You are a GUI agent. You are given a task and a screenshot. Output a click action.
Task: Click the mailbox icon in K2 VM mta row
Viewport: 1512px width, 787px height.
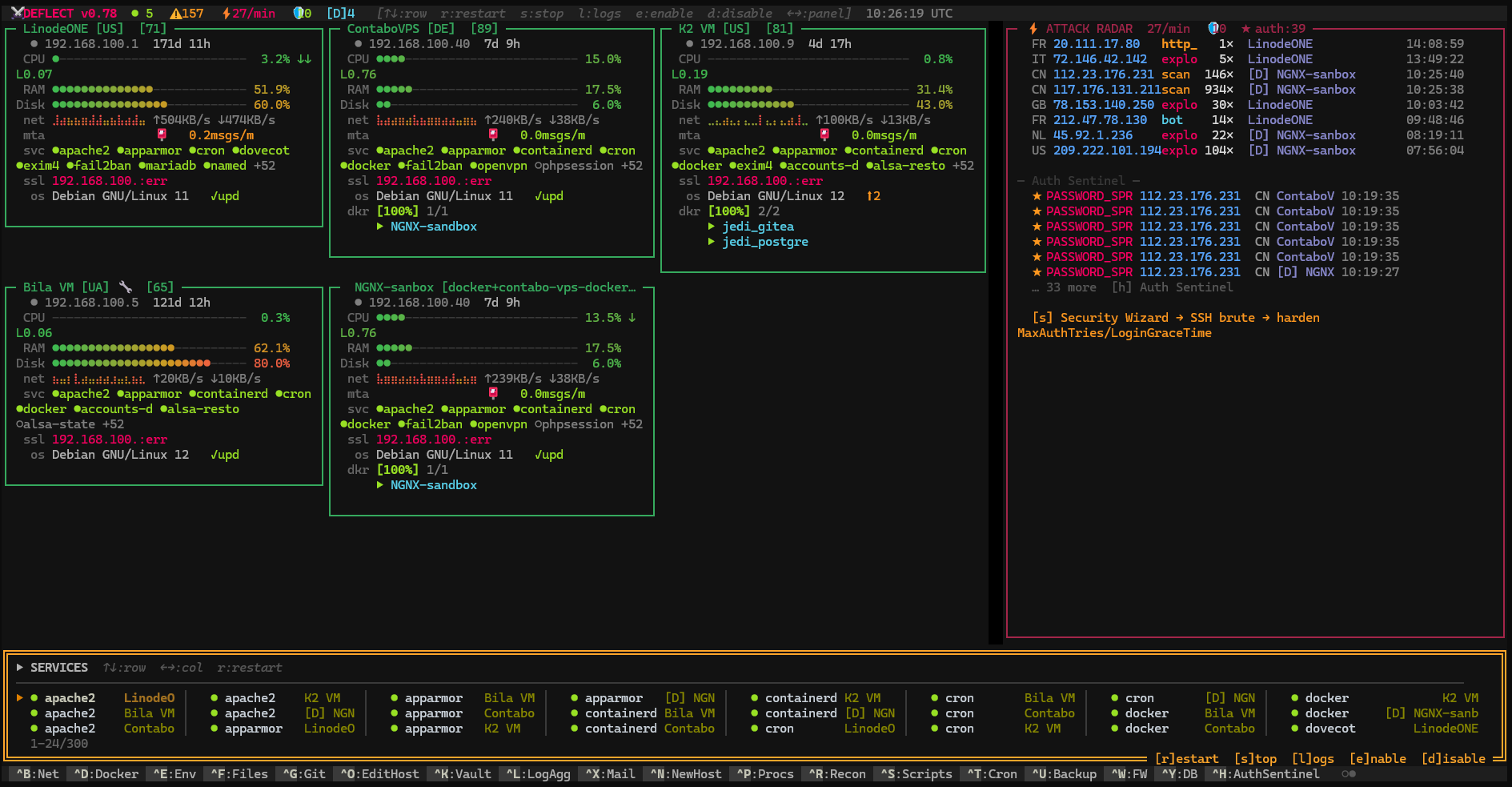[824, 135]
